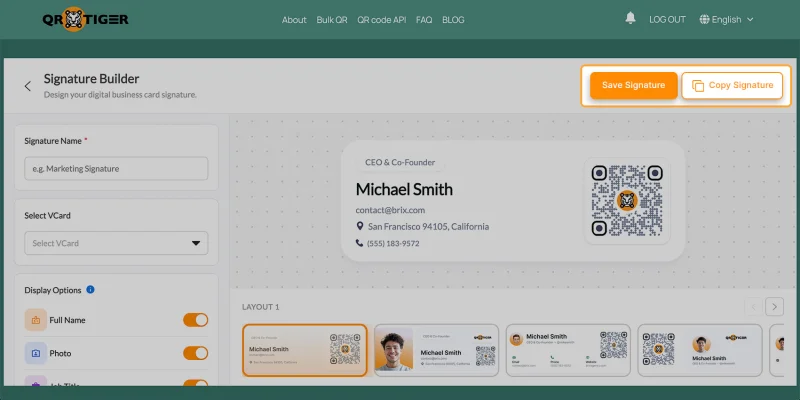
Task: Open the FAQ menu item
Action: pos(424,20)
